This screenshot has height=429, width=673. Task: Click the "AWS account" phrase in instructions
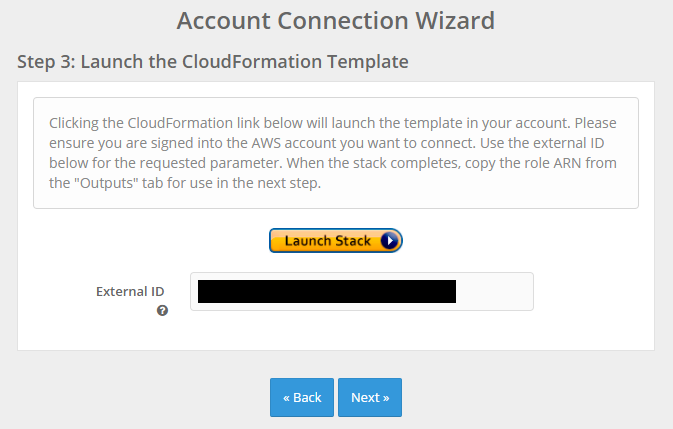[294, 143]
